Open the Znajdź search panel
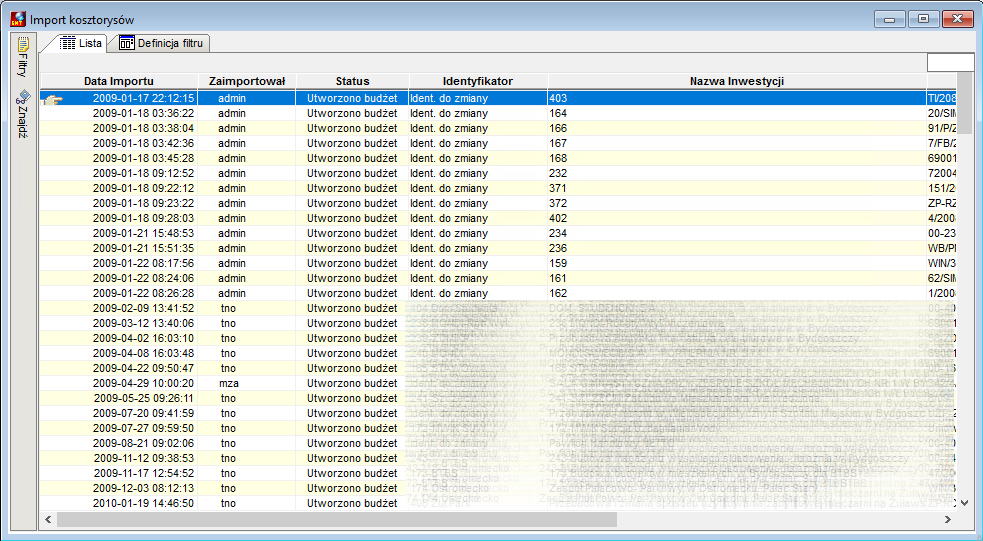Screen dimensions: 983x541 click(23, 113)
